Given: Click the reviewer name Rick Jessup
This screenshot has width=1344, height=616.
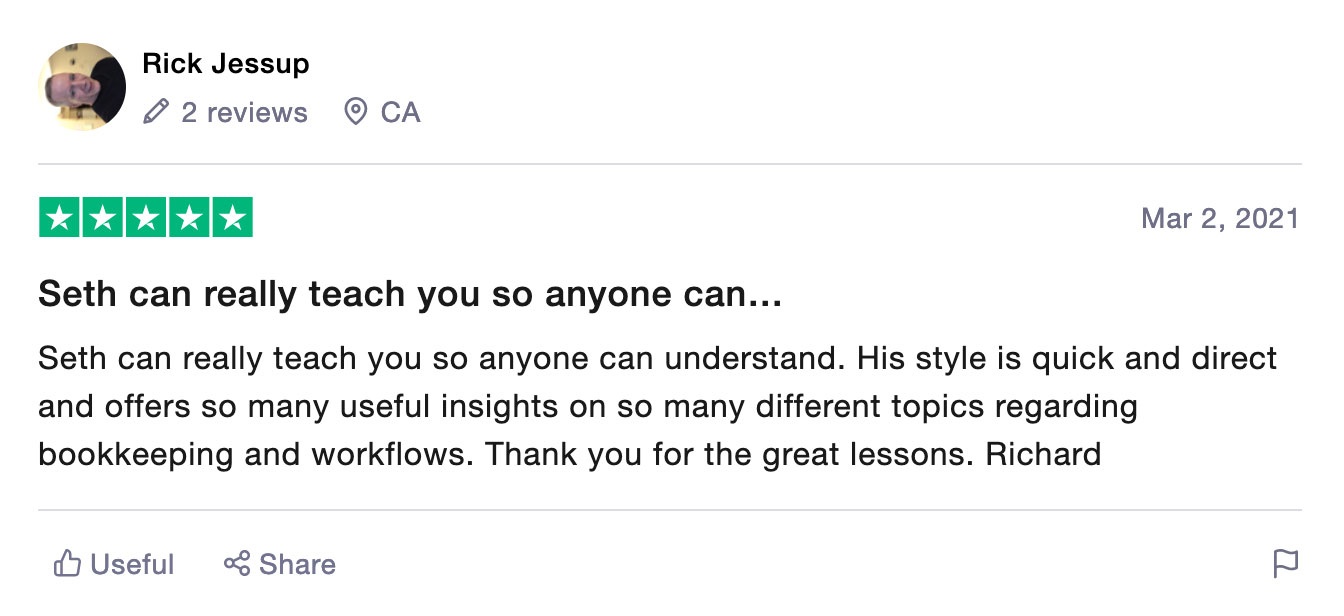Looking at the screenshot, I should click(x=226, y=64).
